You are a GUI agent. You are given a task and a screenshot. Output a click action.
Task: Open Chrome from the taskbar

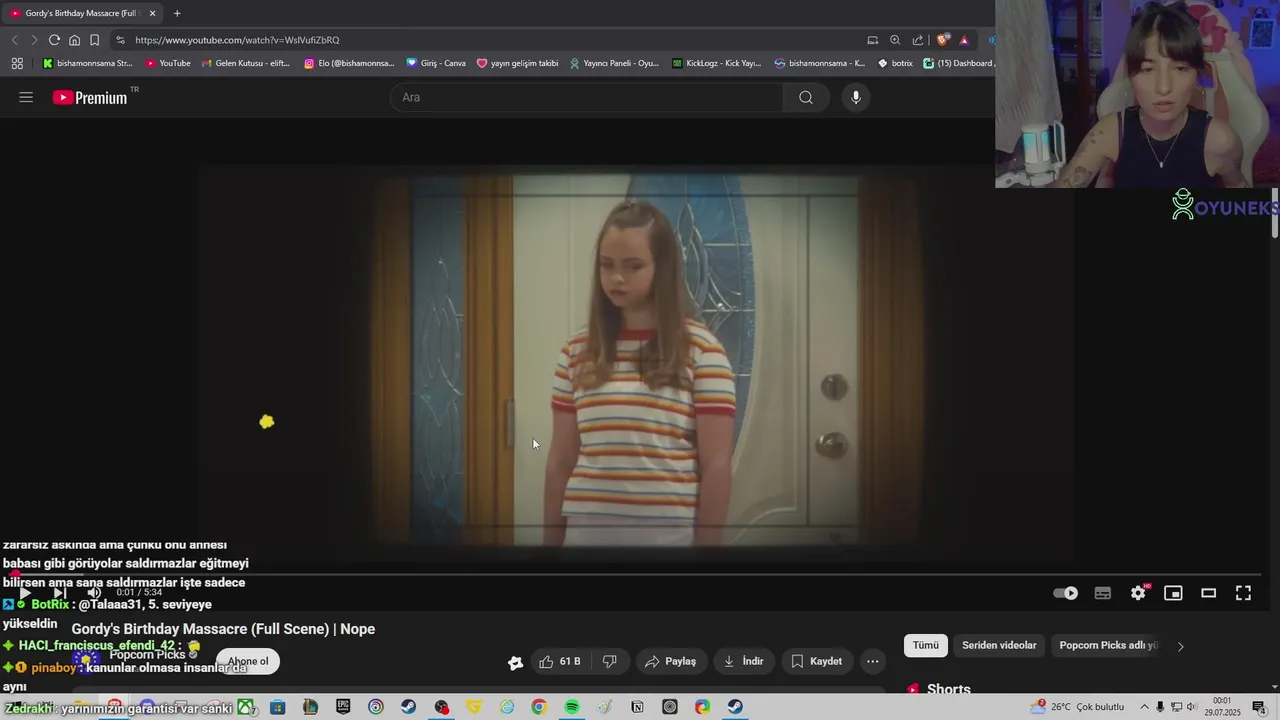[x=539, y=707]
